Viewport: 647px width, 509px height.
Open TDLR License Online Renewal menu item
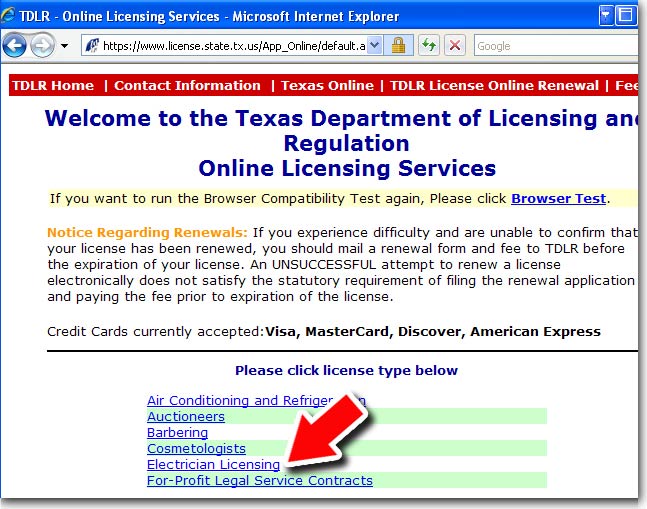point(494,85)
